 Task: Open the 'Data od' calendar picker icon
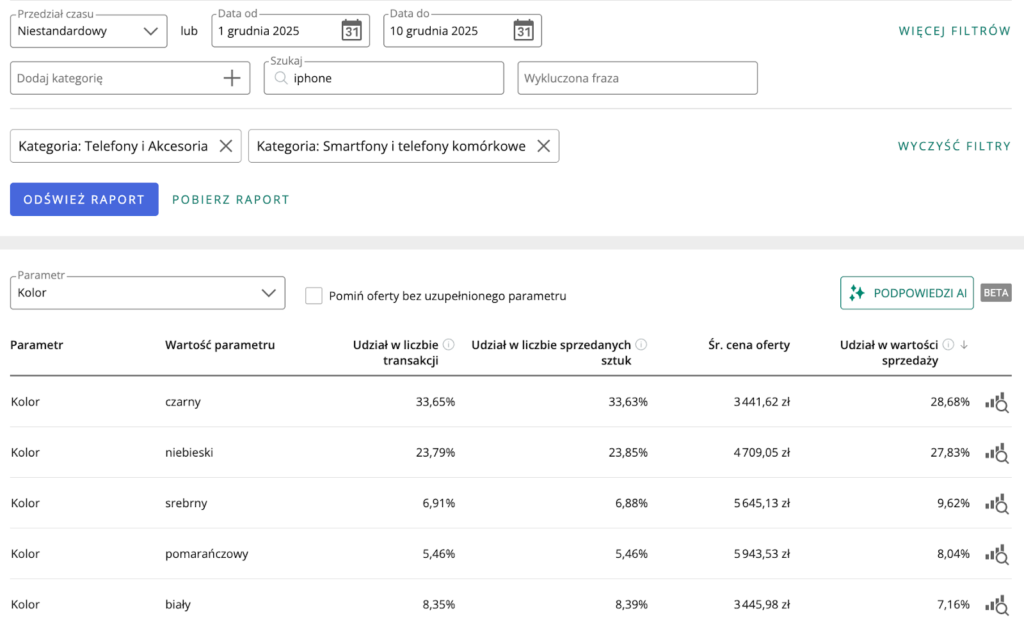coord(351,31)
